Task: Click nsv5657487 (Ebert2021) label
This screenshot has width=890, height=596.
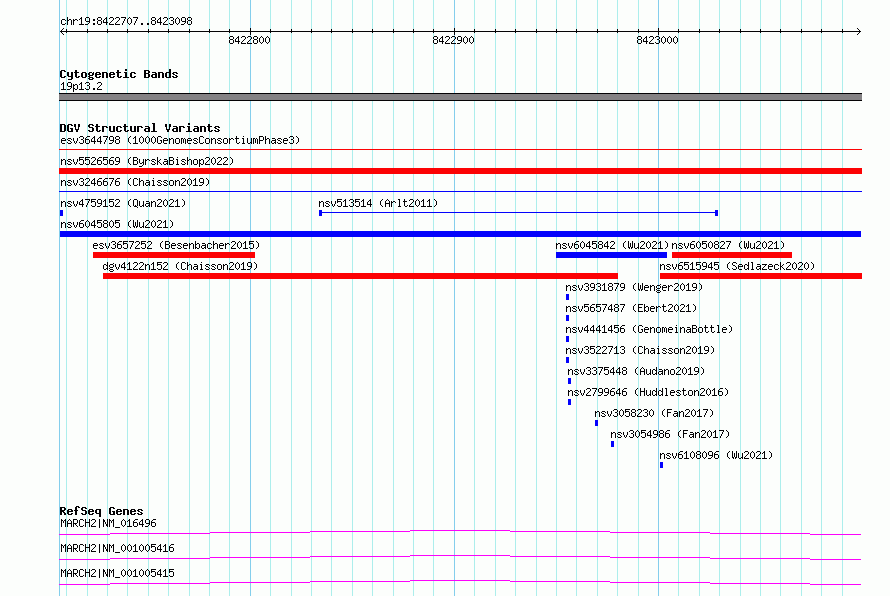Action: point(631,308)
